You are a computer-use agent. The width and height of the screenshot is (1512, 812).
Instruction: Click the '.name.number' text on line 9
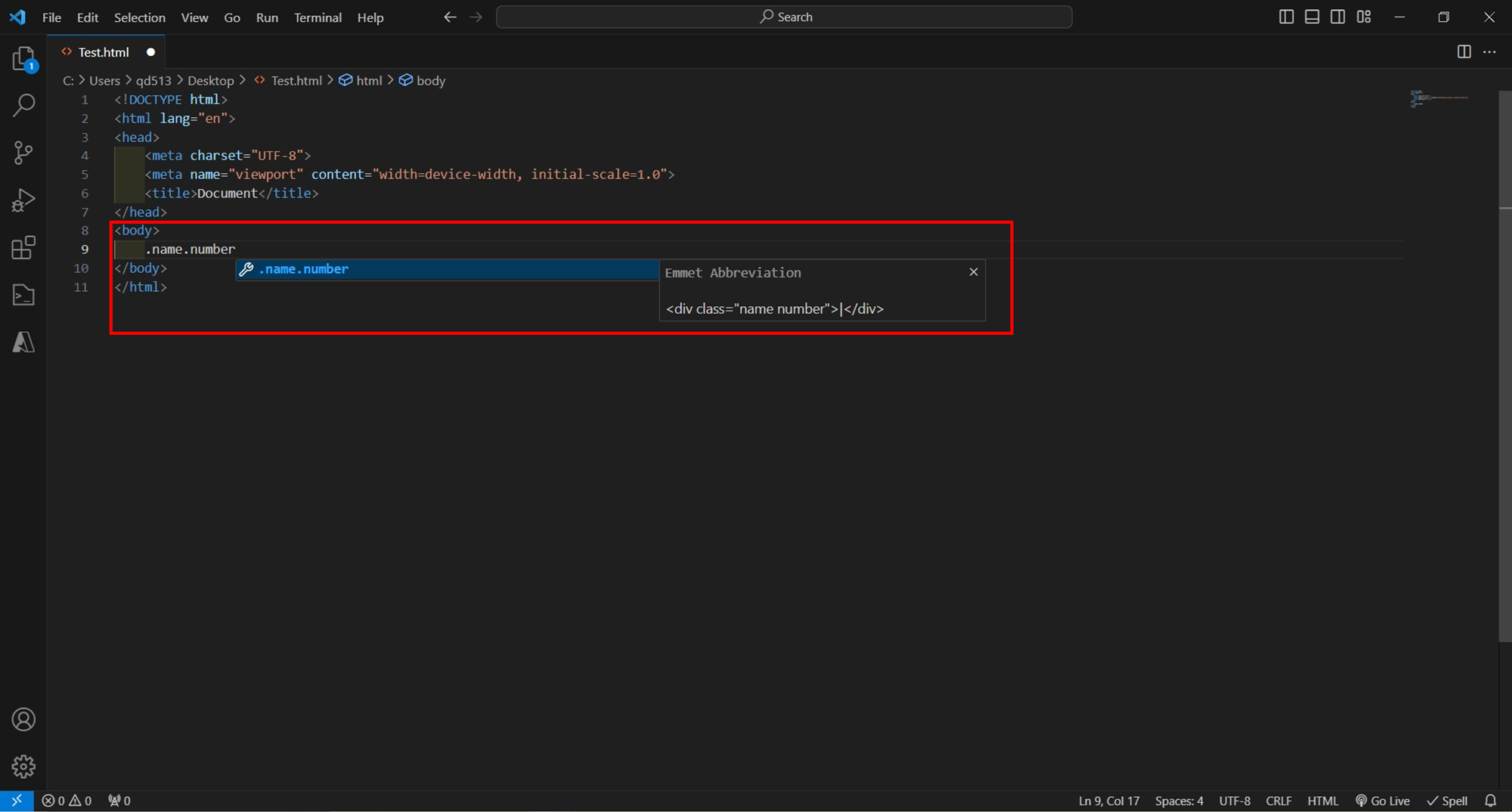pyautogui.click(x=191, y=249)
